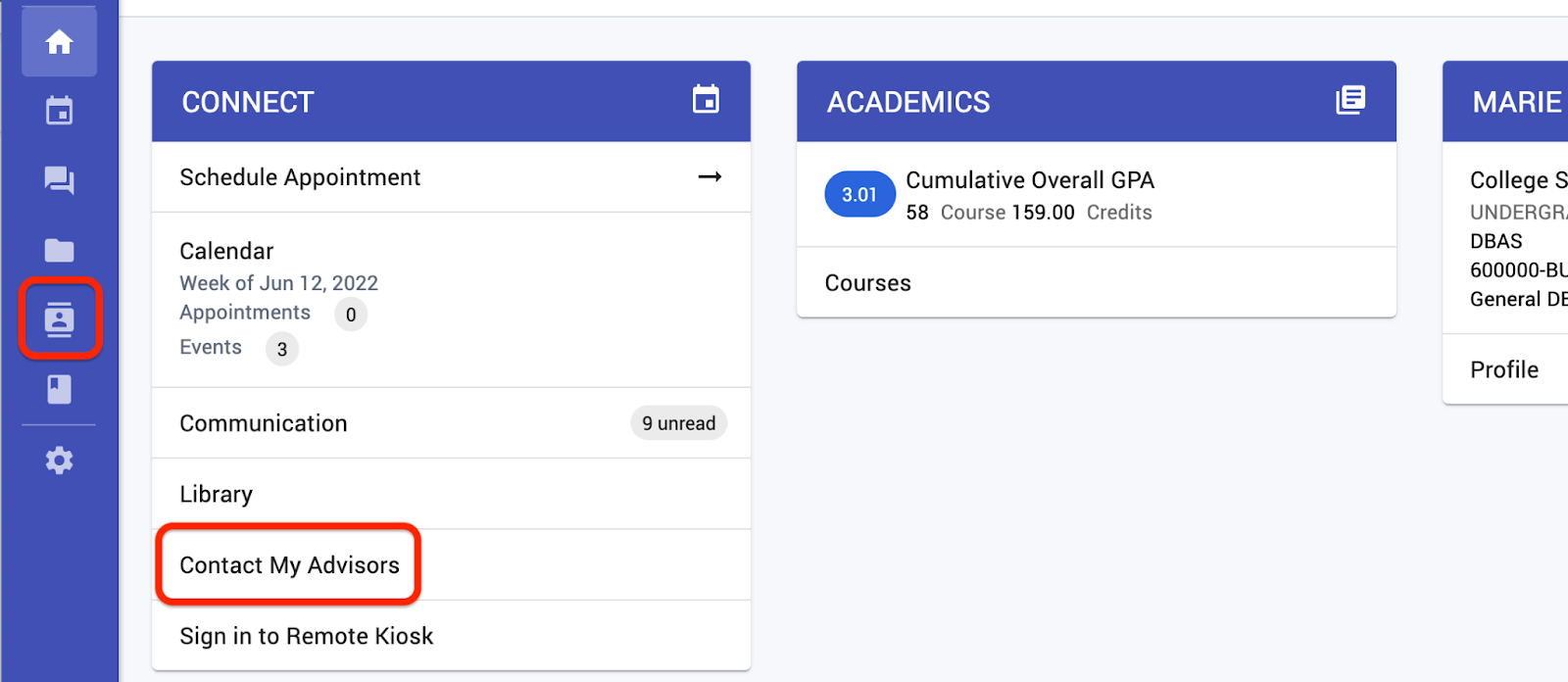Click library icon in ACADEMICS header
Screen dimensions: 1568x682
click(x=1350, y=99)
